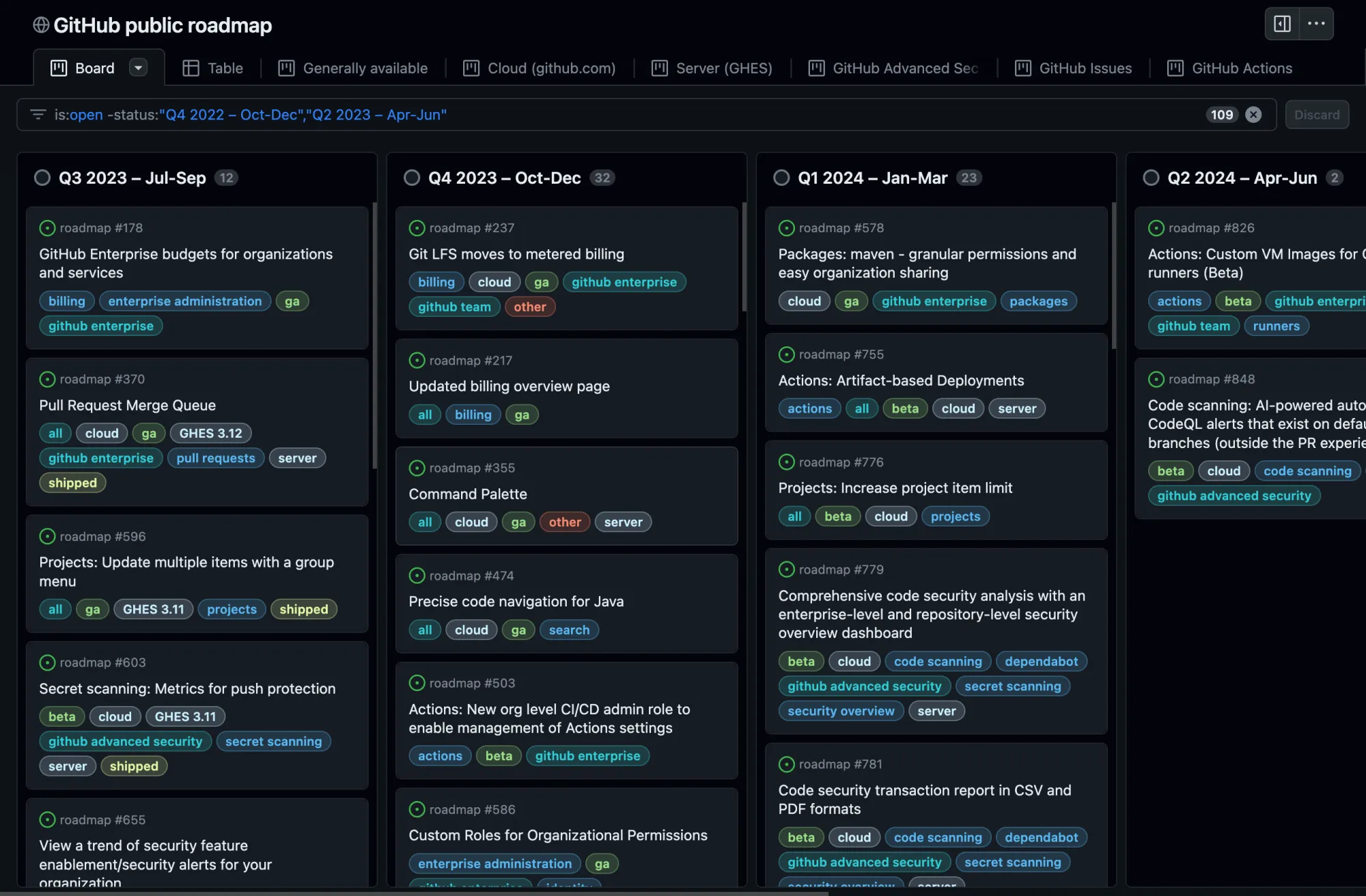Click the issue icon on roadmap #826 card

click(x=1156, y=227)
